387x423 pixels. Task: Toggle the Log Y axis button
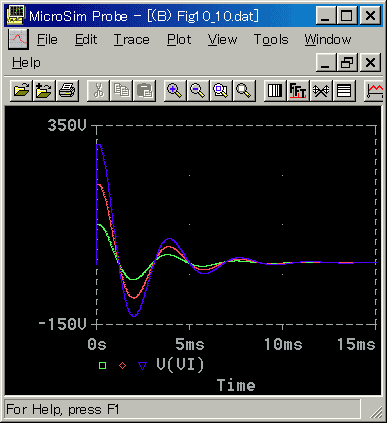344,90
